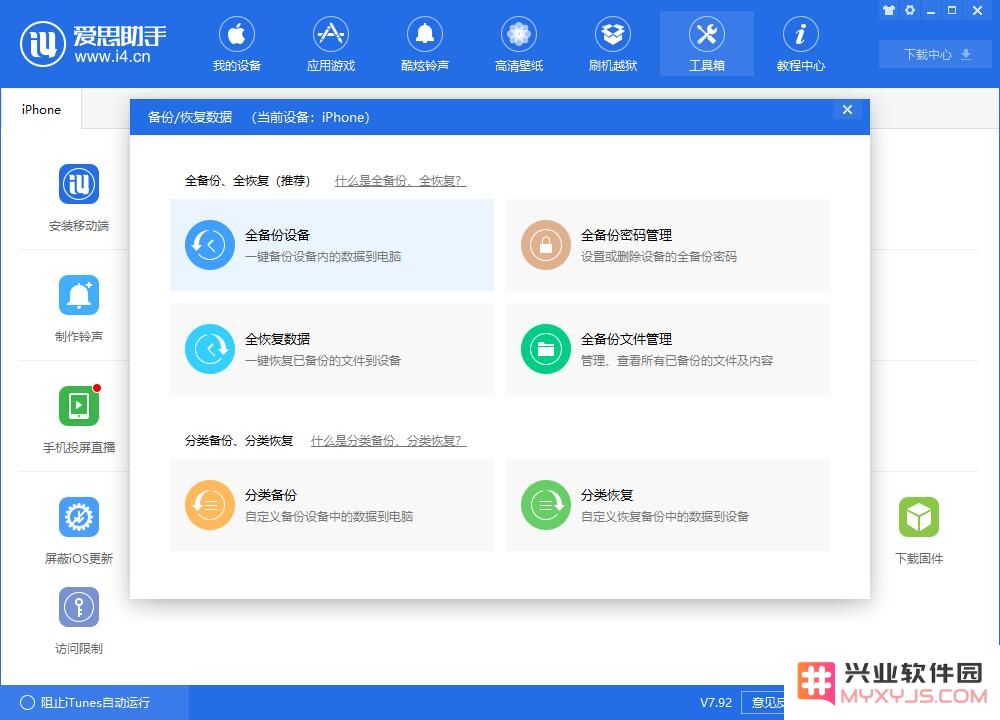Screen dimensions: 1000x720
Task: Open 访问限制 access restriction tool
Action: pos(79,606)
